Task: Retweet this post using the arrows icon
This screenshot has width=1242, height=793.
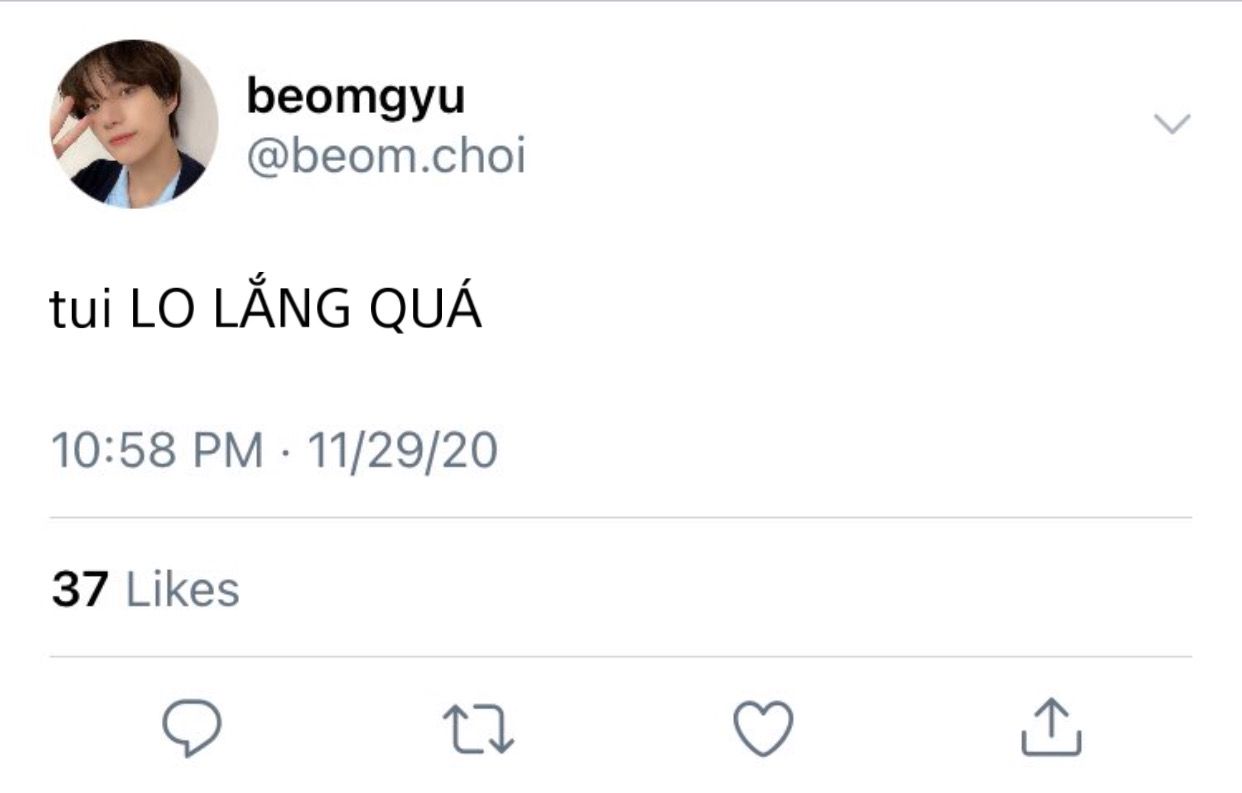Action: tap(478, 729)
